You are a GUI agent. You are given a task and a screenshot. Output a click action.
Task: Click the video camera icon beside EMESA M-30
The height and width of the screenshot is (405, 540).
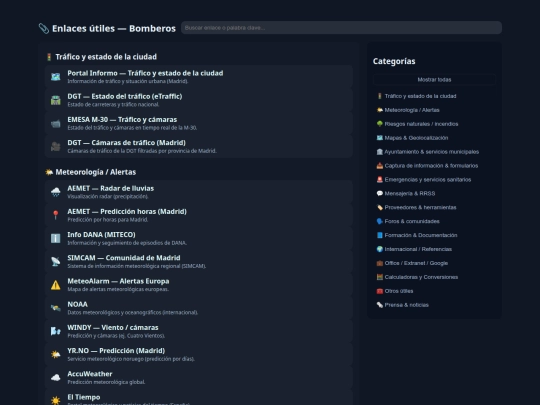coord(55,123)
